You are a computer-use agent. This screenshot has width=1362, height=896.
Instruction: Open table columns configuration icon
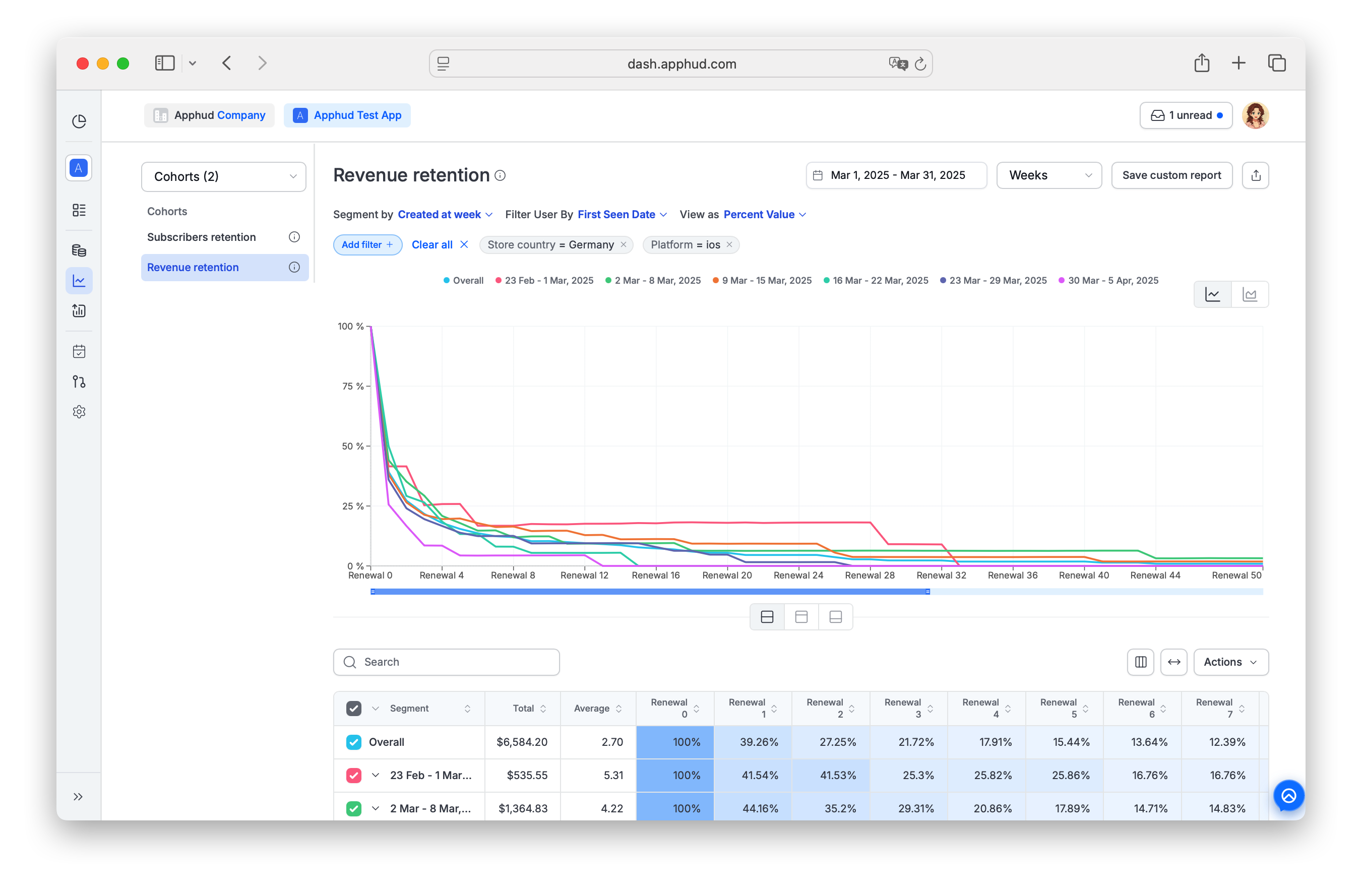point(1141,662)
